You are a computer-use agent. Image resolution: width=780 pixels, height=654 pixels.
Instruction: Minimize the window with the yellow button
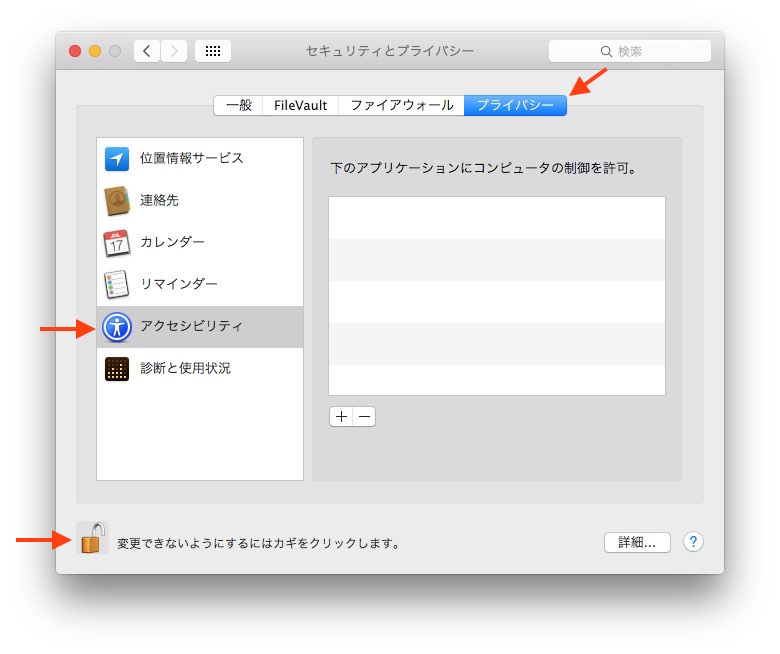(x=95, y=51)
